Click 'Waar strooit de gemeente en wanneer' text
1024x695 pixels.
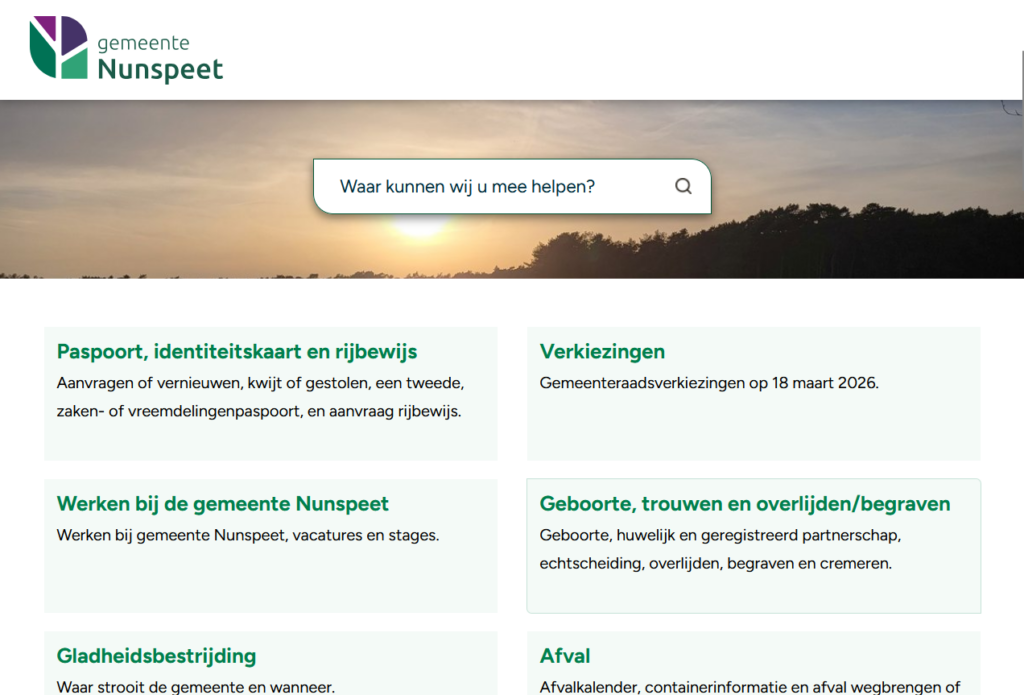[196, 687]
